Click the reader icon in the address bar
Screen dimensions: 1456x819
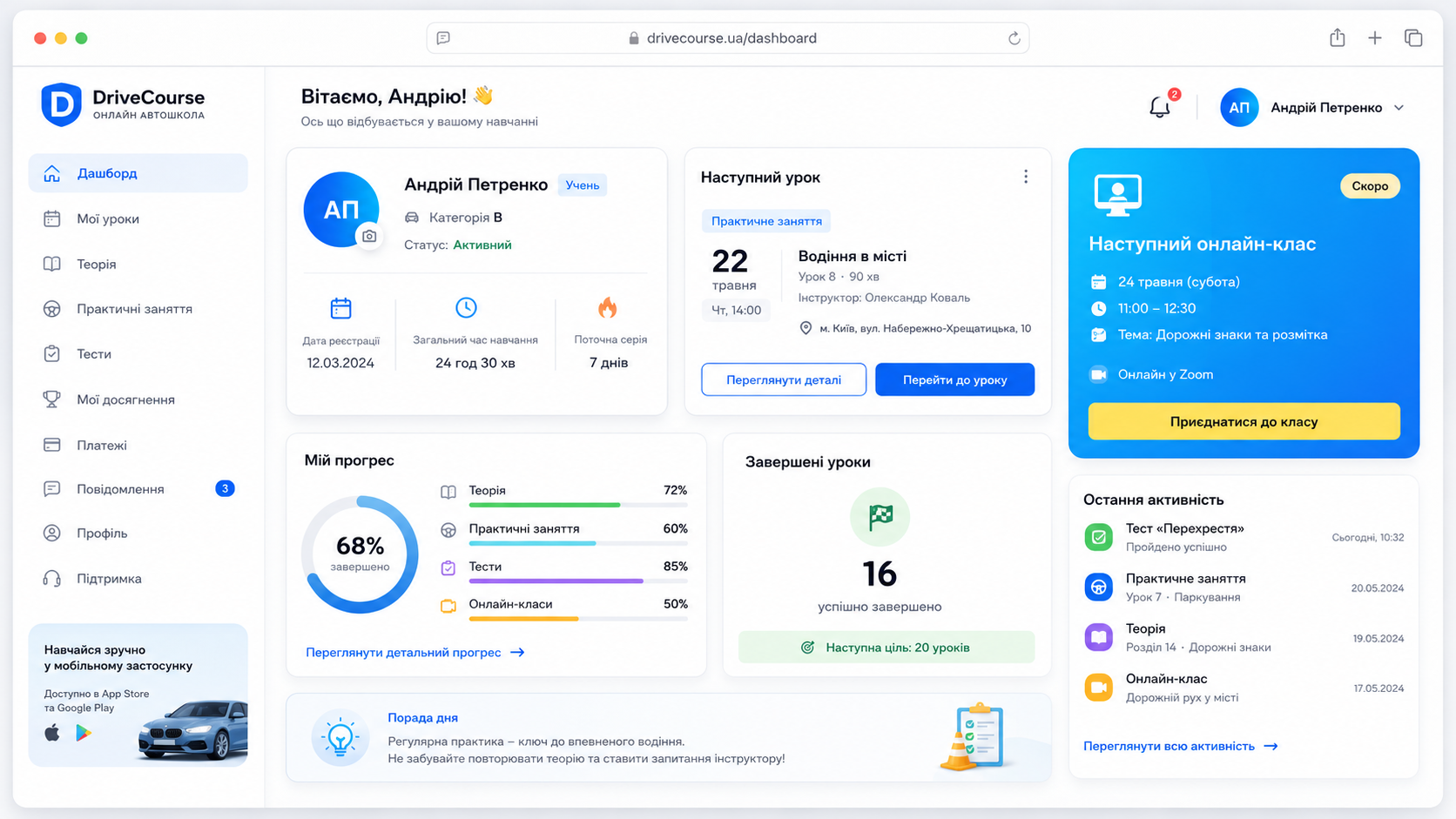[443, 38]
